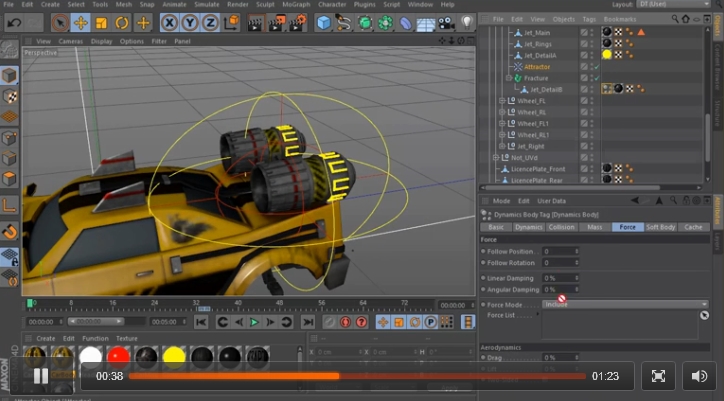This screenshot has height=401, width=724.
Task: Select the yellow material swatch
Action: 174,357
